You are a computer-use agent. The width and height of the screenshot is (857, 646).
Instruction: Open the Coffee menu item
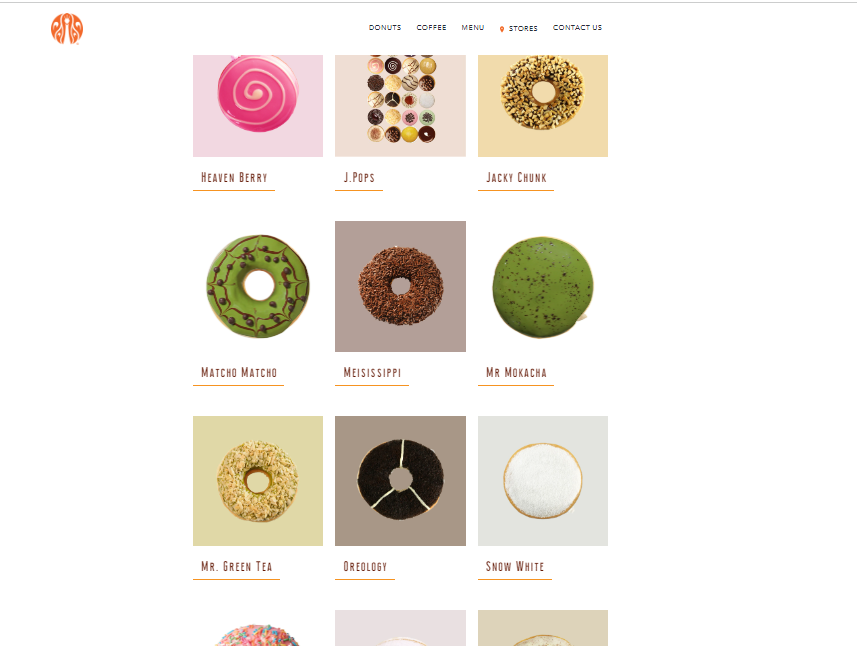coord(431,27)
